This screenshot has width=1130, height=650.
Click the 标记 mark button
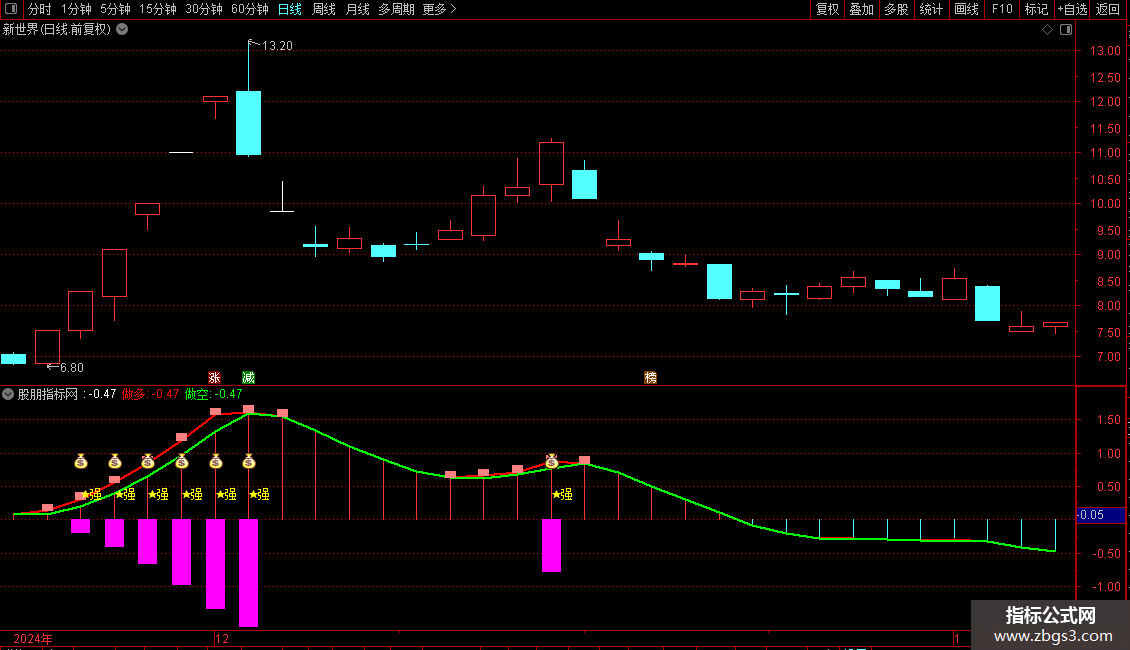tap(1036, 9)
